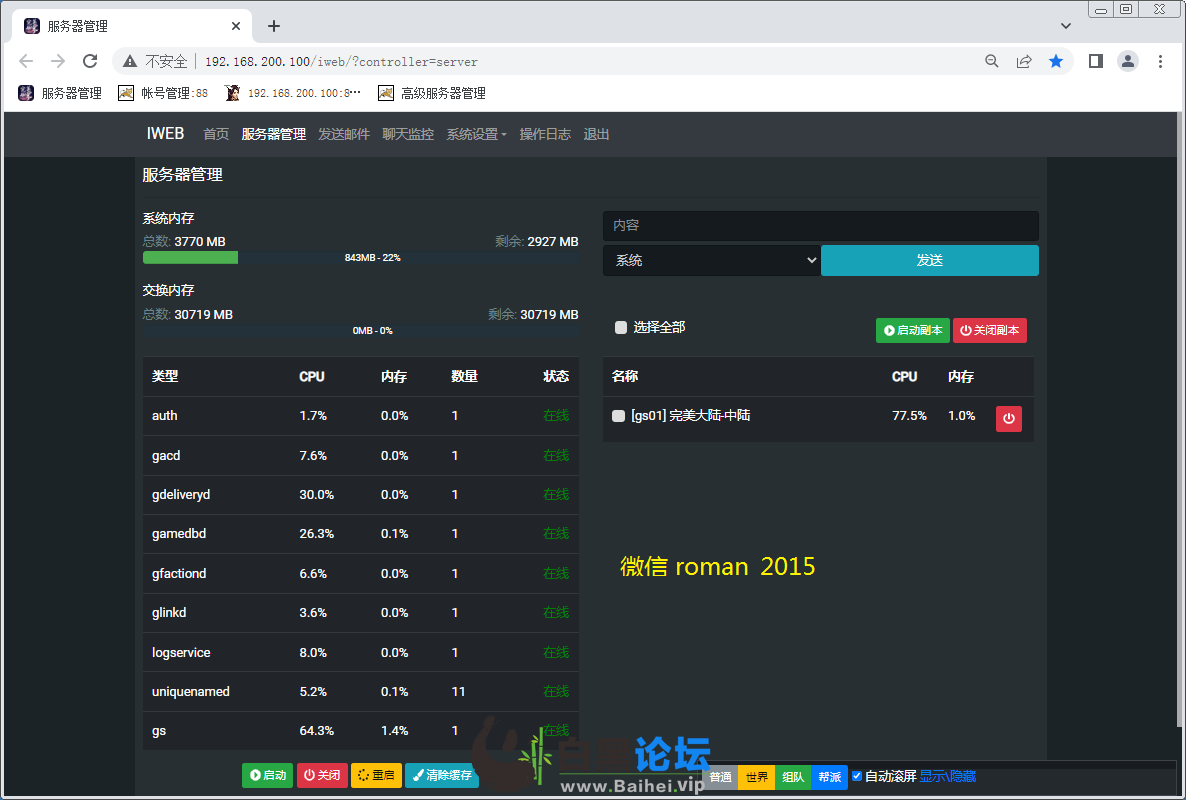Click the green 启动副本 button
The image size is (1186, 800).
click(x=913, y=330)
